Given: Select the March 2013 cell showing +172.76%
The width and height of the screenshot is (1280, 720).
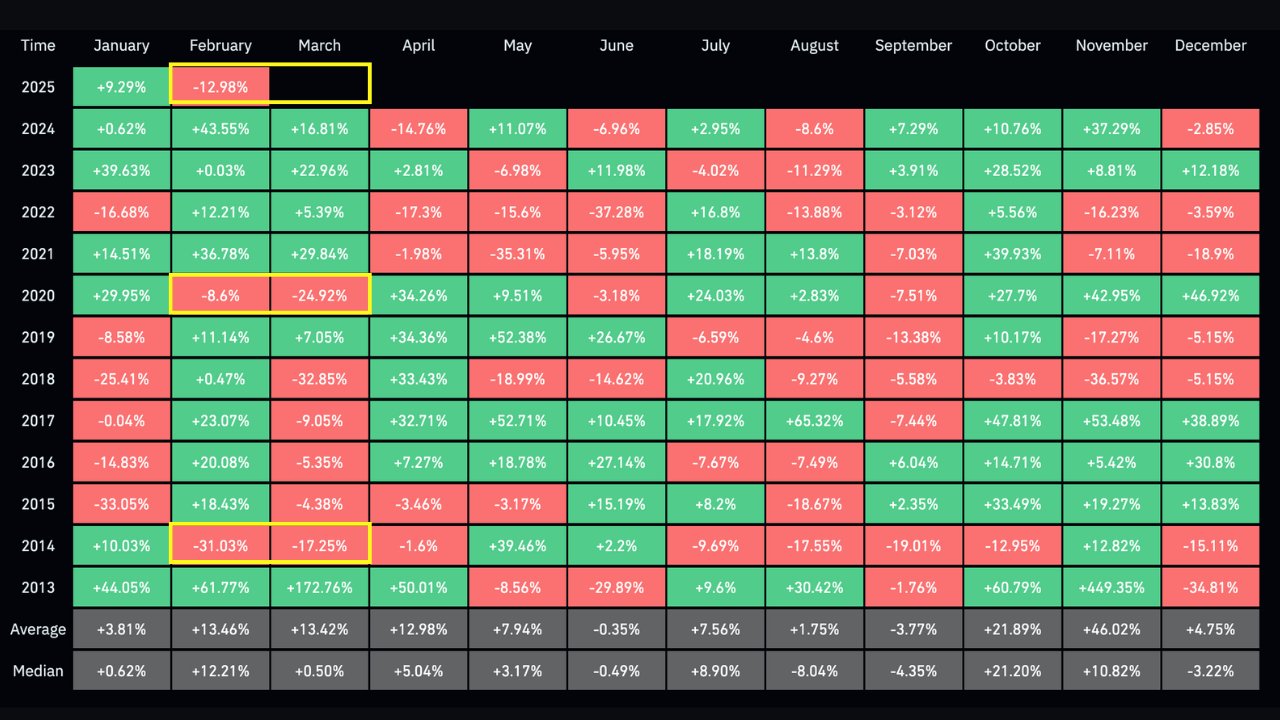Looking at the screenshot, I should pos(319,588).
